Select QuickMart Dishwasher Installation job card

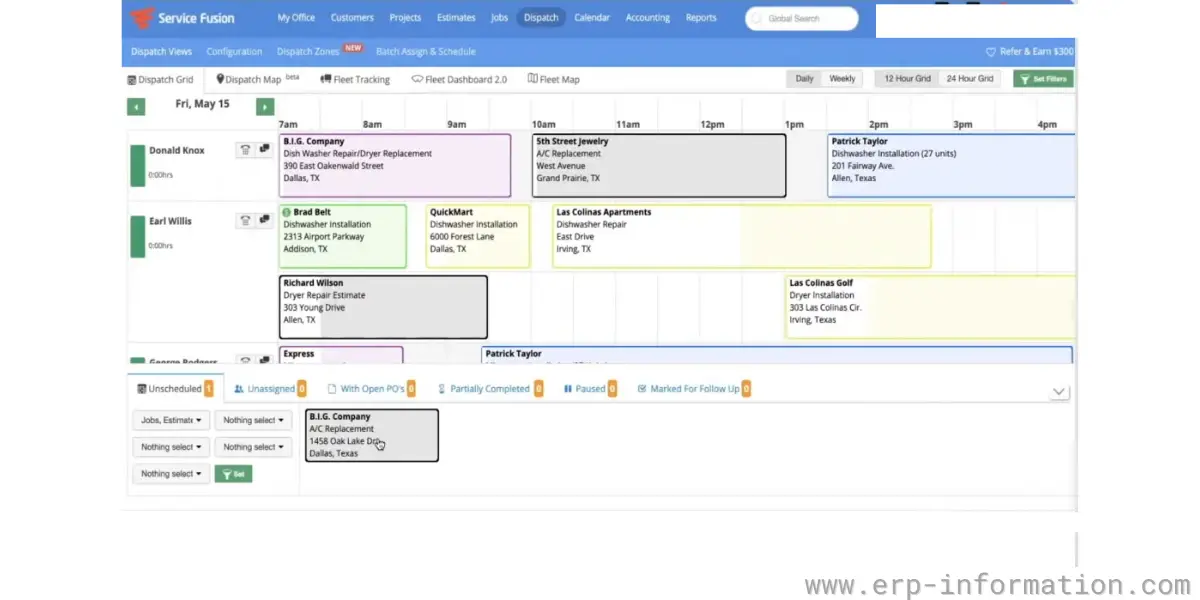(x=478, y=236)
